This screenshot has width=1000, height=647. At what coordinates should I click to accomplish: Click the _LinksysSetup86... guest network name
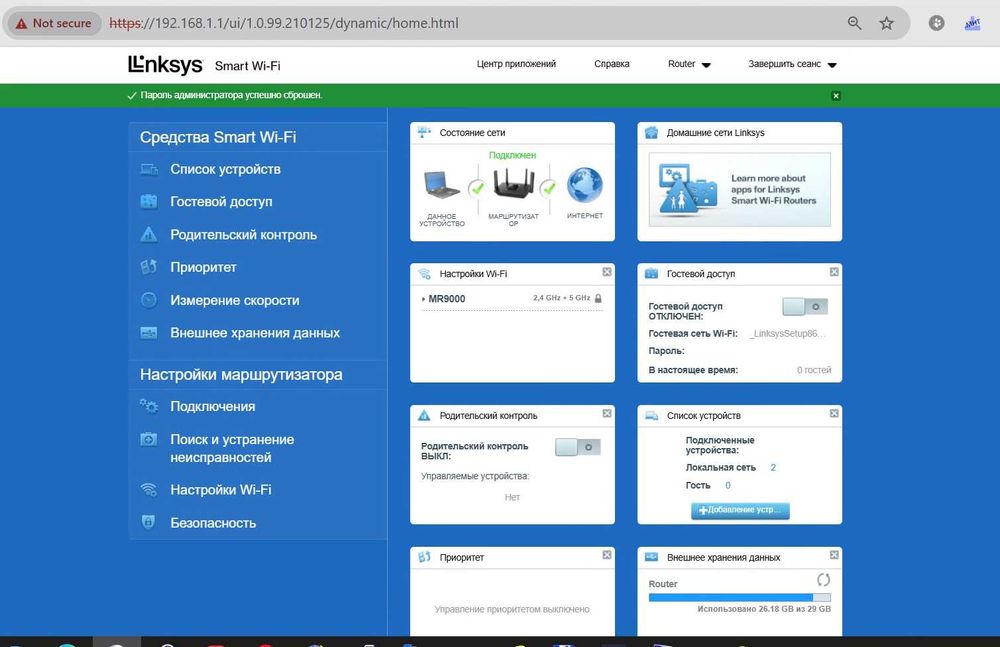pyautogui.click(x=788, y=334)
